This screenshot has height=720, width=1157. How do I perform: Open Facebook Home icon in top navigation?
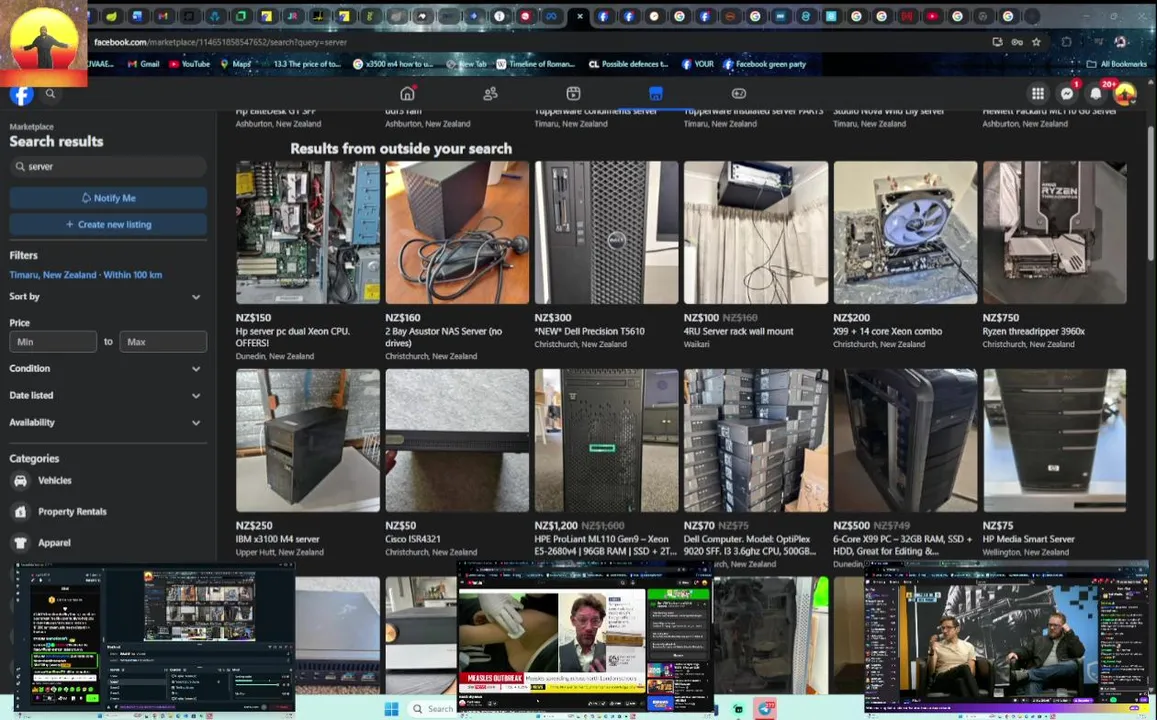point(407,93)
